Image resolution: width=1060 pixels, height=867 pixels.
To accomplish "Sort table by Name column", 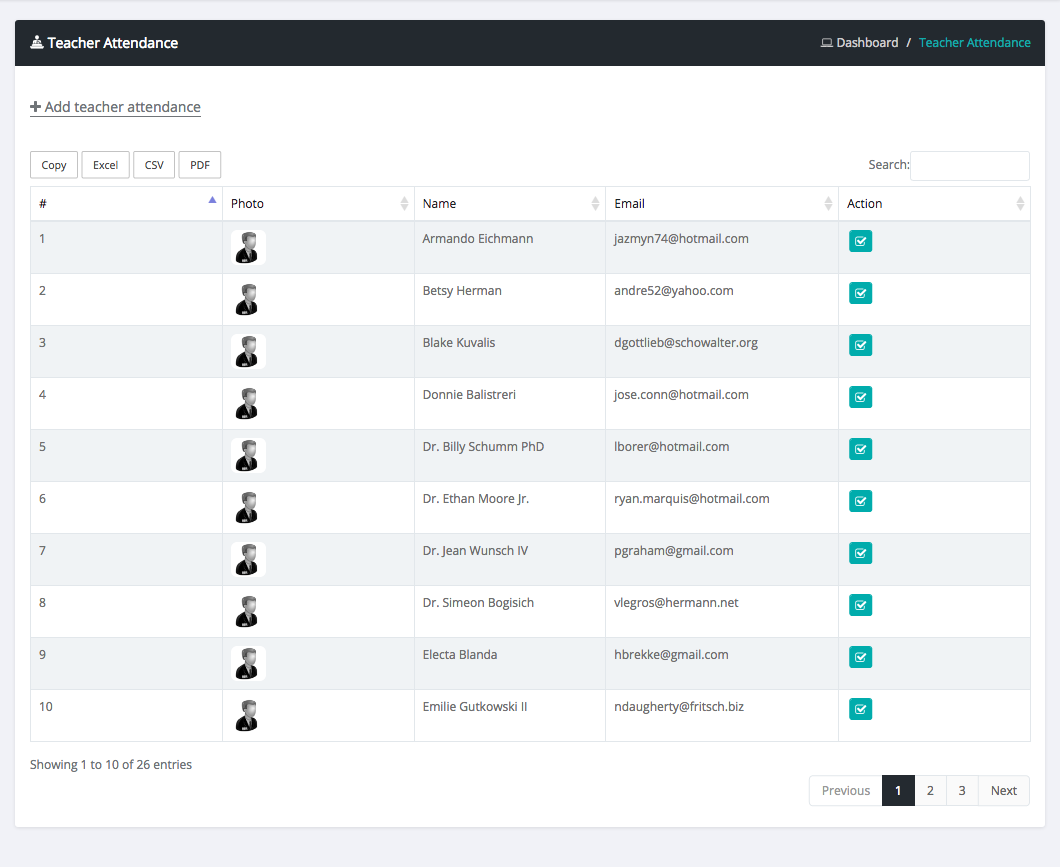I will pyautogui.click(x=509, y=204).
